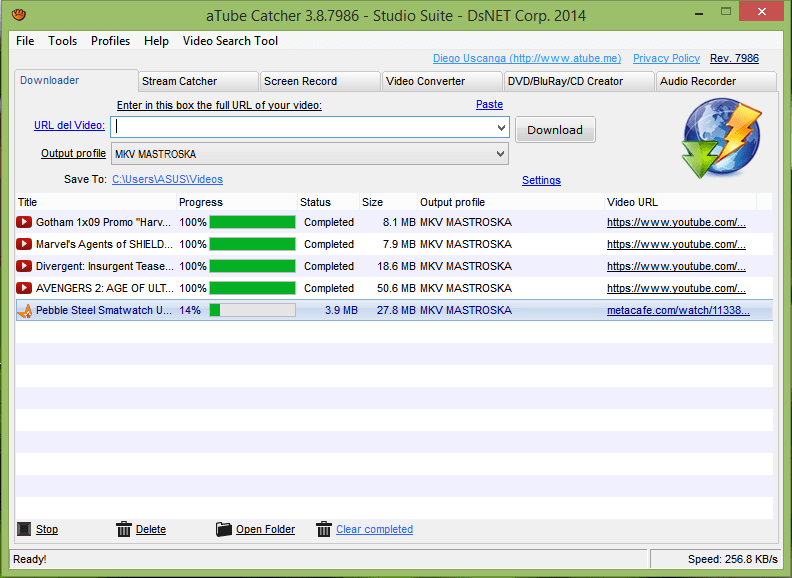Click the Pebble Steel 14% progress bar
Image resolution: width=792 pixels, height=578 pixels.
(x=253, y=310)
